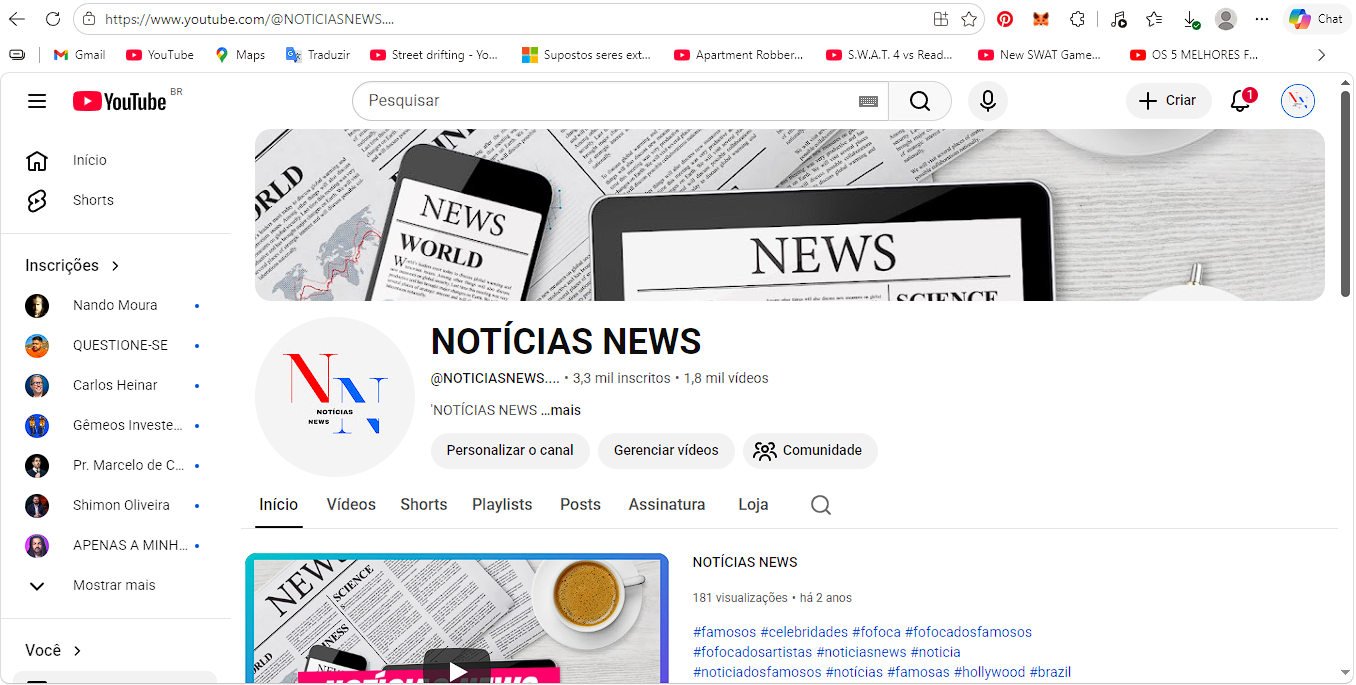Screen dimensions: 1356x685
Task: Open the notifications bell
Action: pos(1241,101)
